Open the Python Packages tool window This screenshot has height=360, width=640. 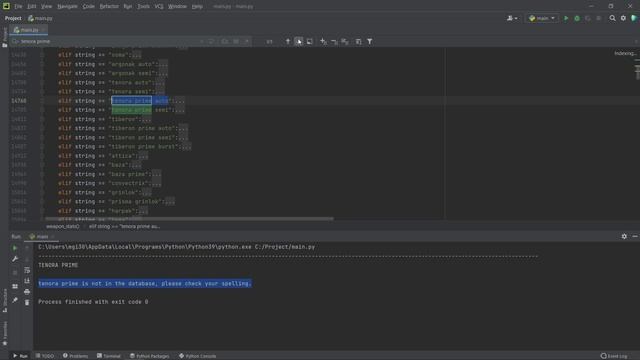149,356
